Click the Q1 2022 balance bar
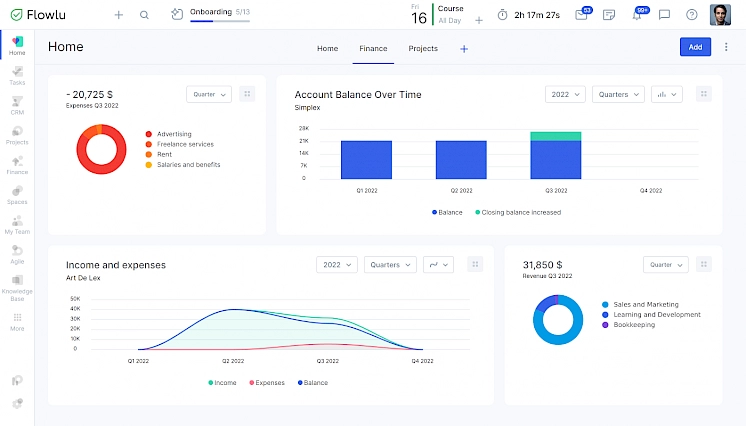The width and height of the screenshot is (746, 426). (x=366, y=160)
